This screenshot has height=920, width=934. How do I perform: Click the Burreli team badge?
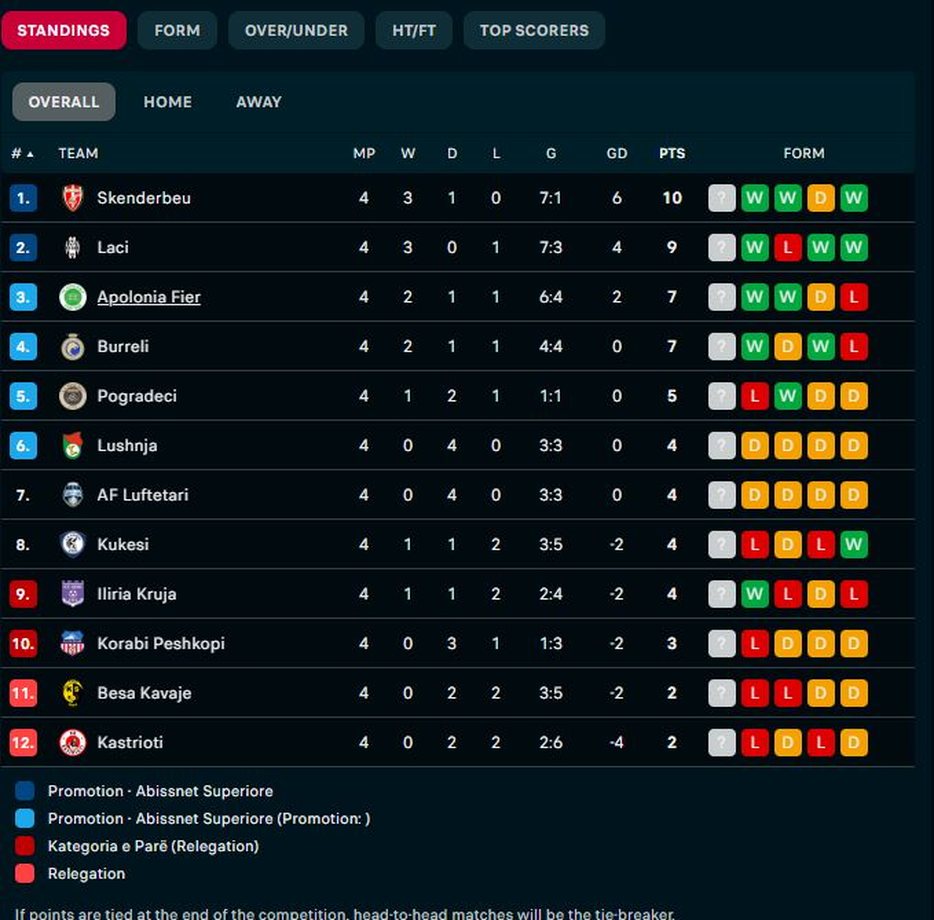(x=73, y=346)
